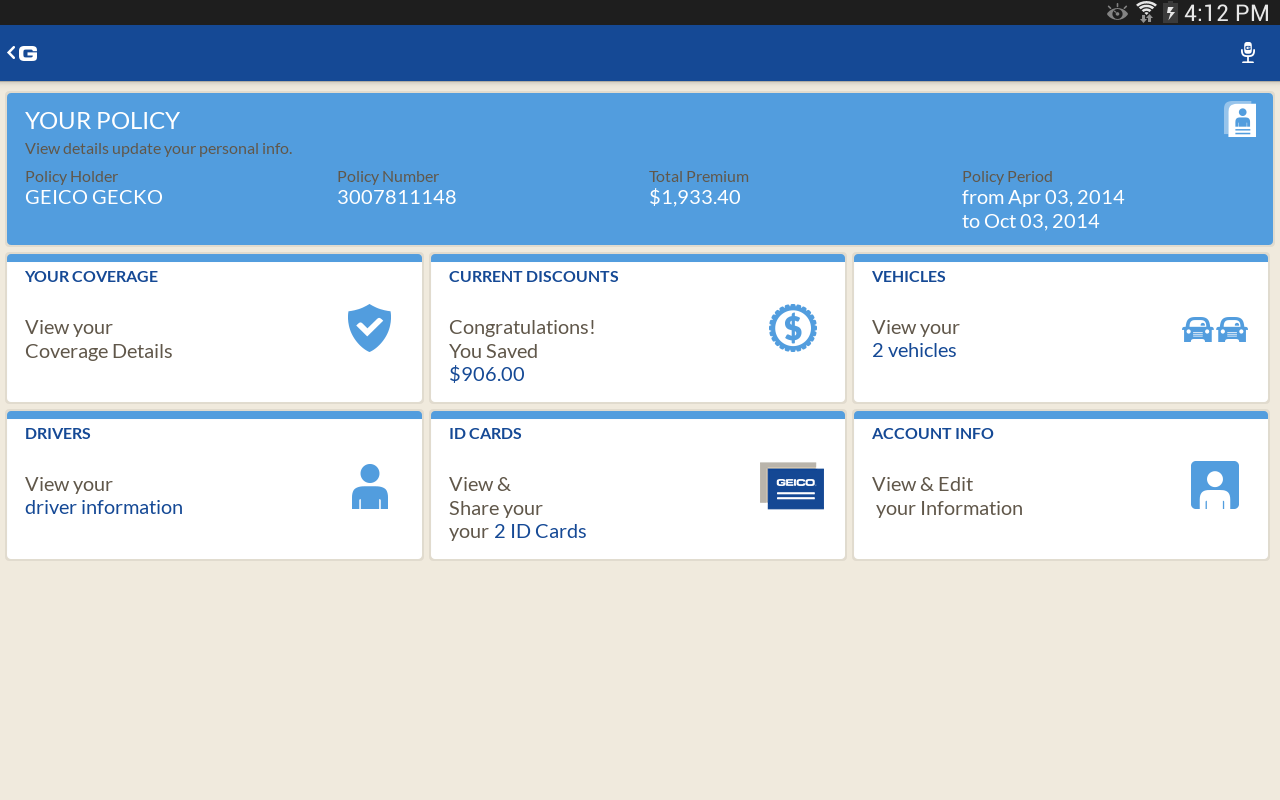Go back using the GEICO logo arrow

(22, 53)
